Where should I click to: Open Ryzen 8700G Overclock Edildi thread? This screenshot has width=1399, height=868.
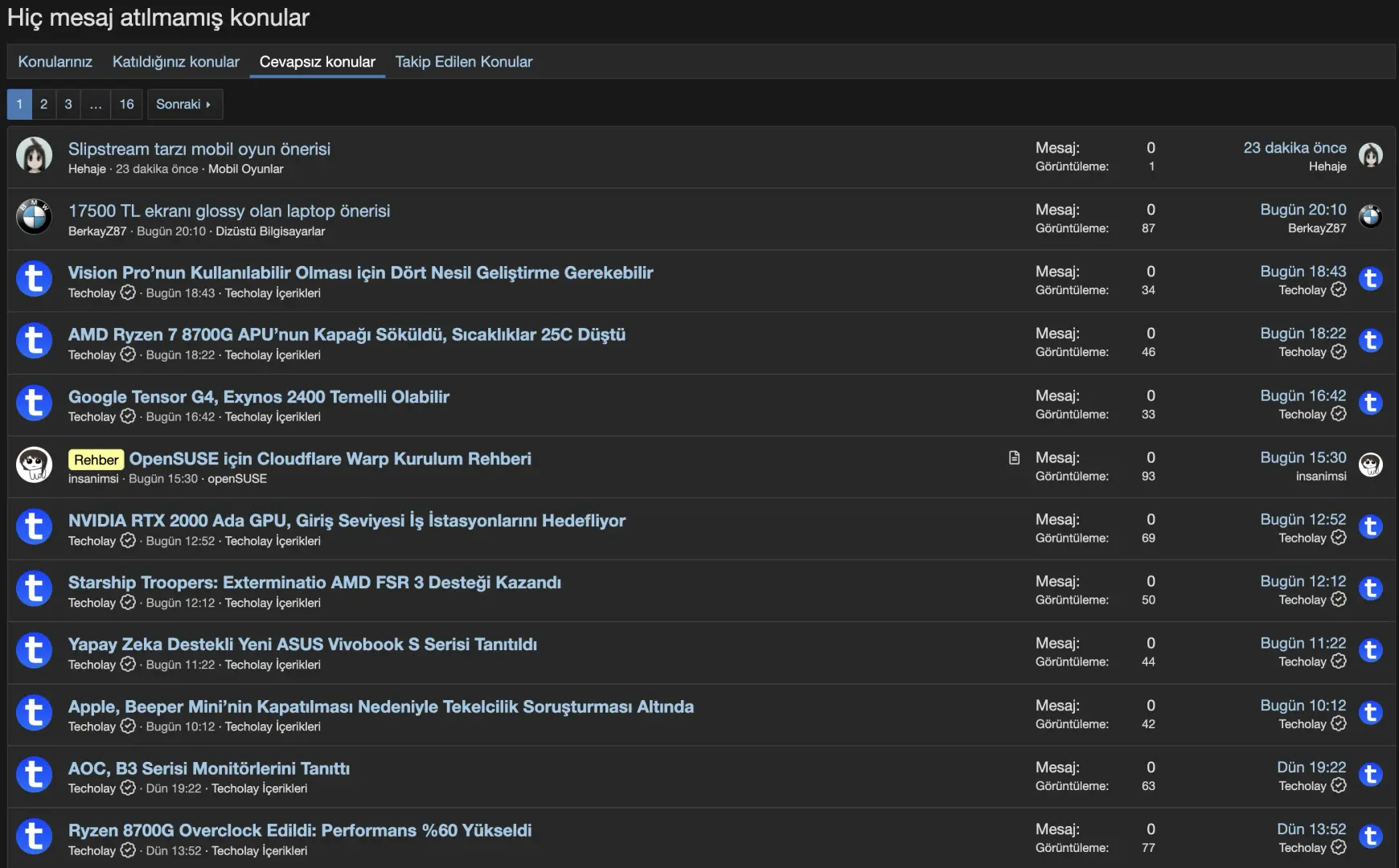click(300, 830)
